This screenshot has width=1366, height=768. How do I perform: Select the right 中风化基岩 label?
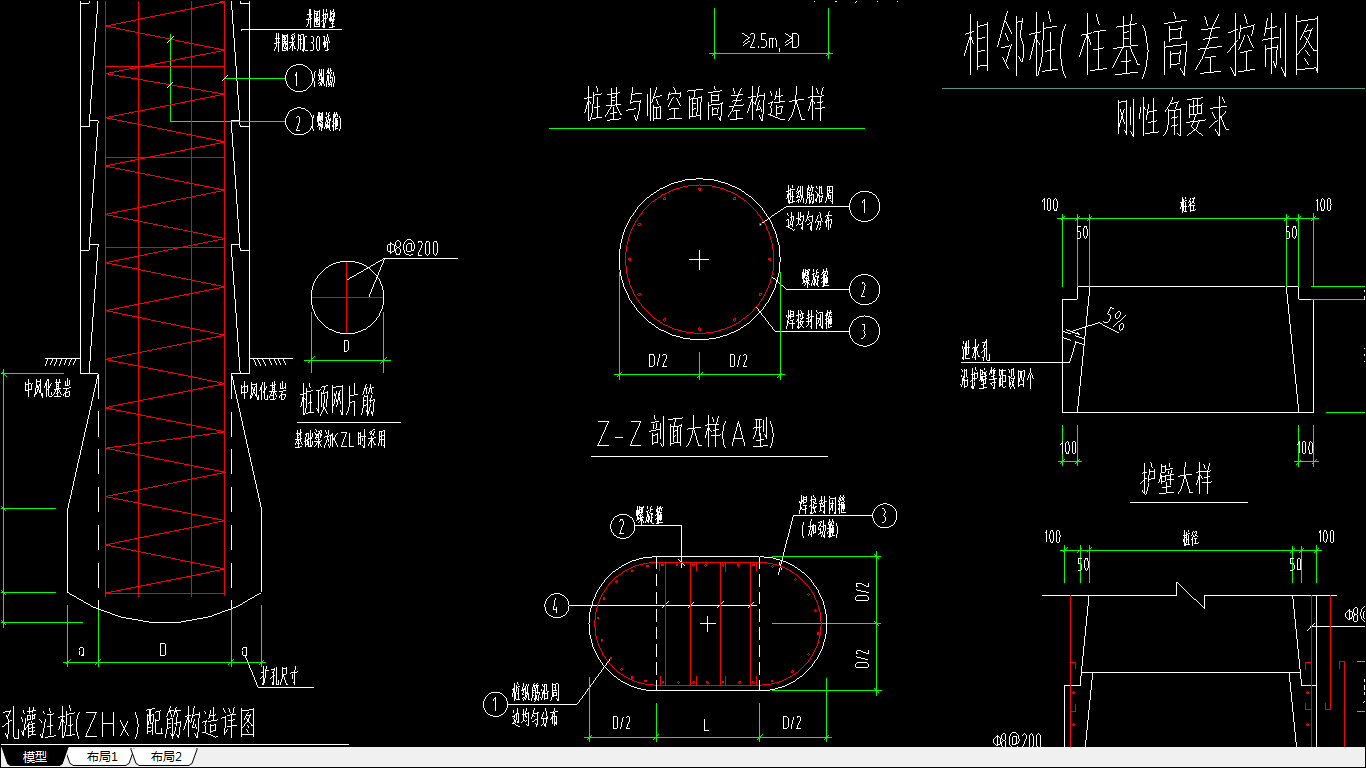[264, 390]
